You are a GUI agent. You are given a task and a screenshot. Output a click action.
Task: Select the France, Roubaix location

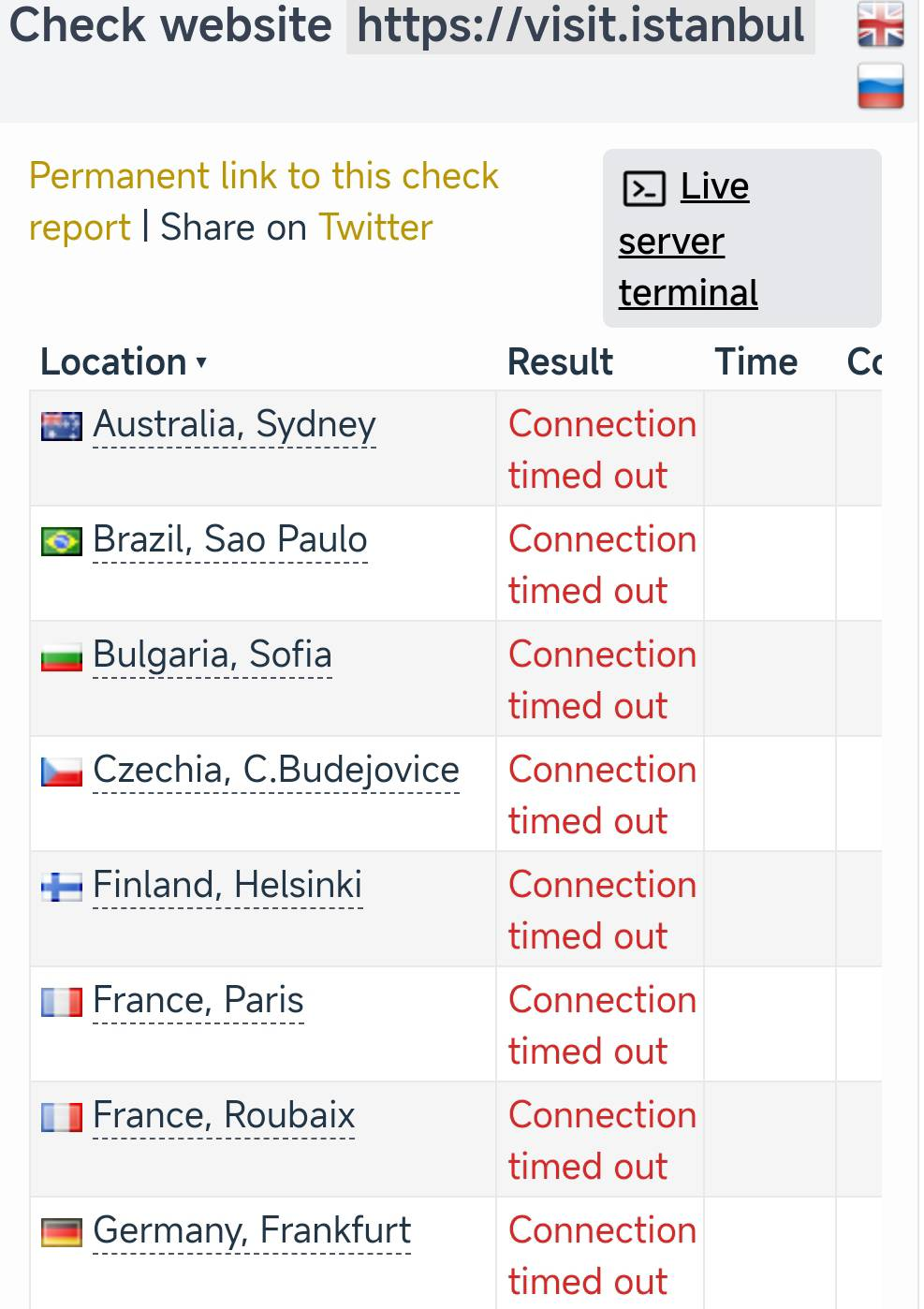point(224,1116)
